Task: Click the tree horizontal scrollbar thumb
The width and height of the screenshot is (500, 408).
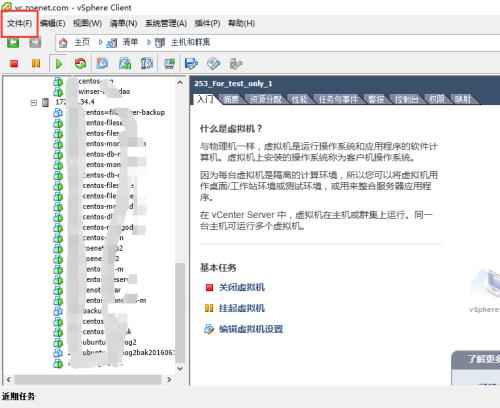Action: [x=88, y=379]
